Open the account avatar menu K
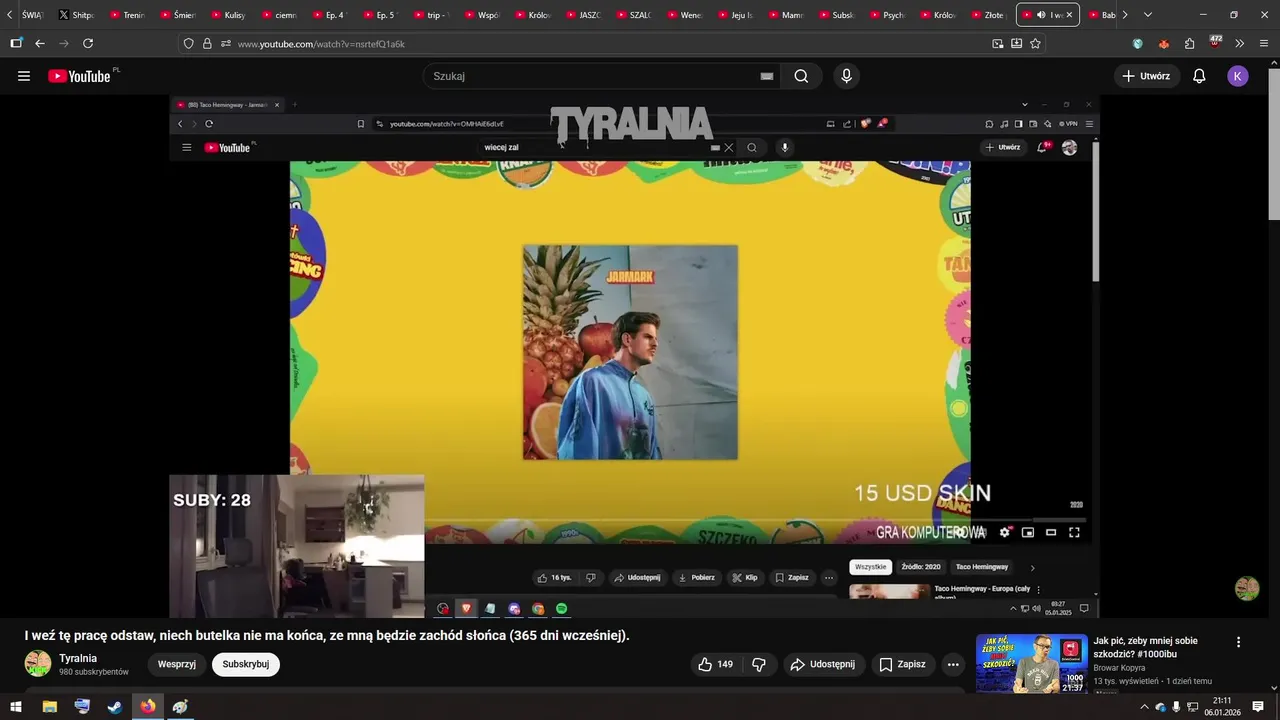This screenshot has height=720, width=1280. coord(1238,76)
